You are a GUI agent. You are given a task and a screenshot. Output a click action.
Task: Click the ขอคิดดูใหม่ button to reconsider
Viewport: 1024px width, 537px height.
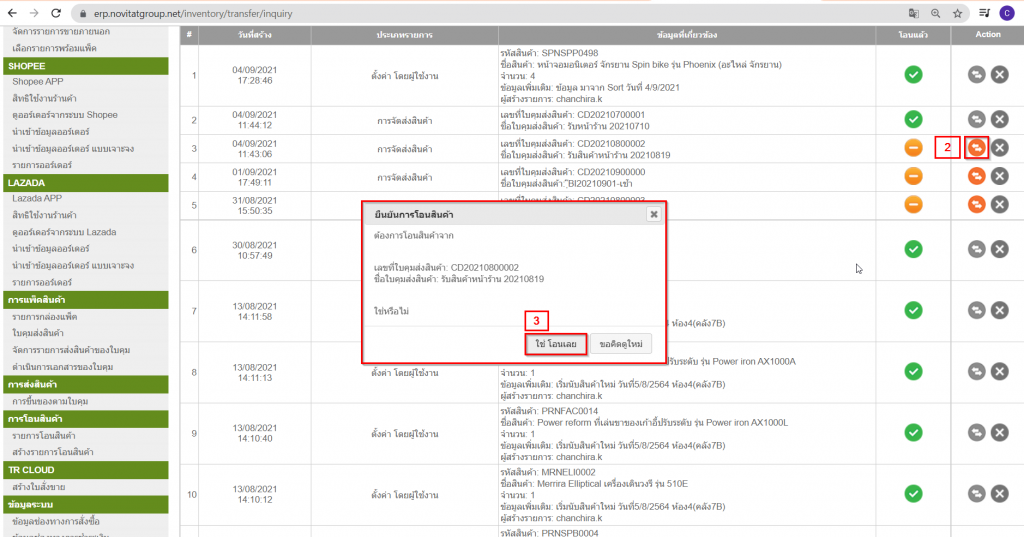620,343
